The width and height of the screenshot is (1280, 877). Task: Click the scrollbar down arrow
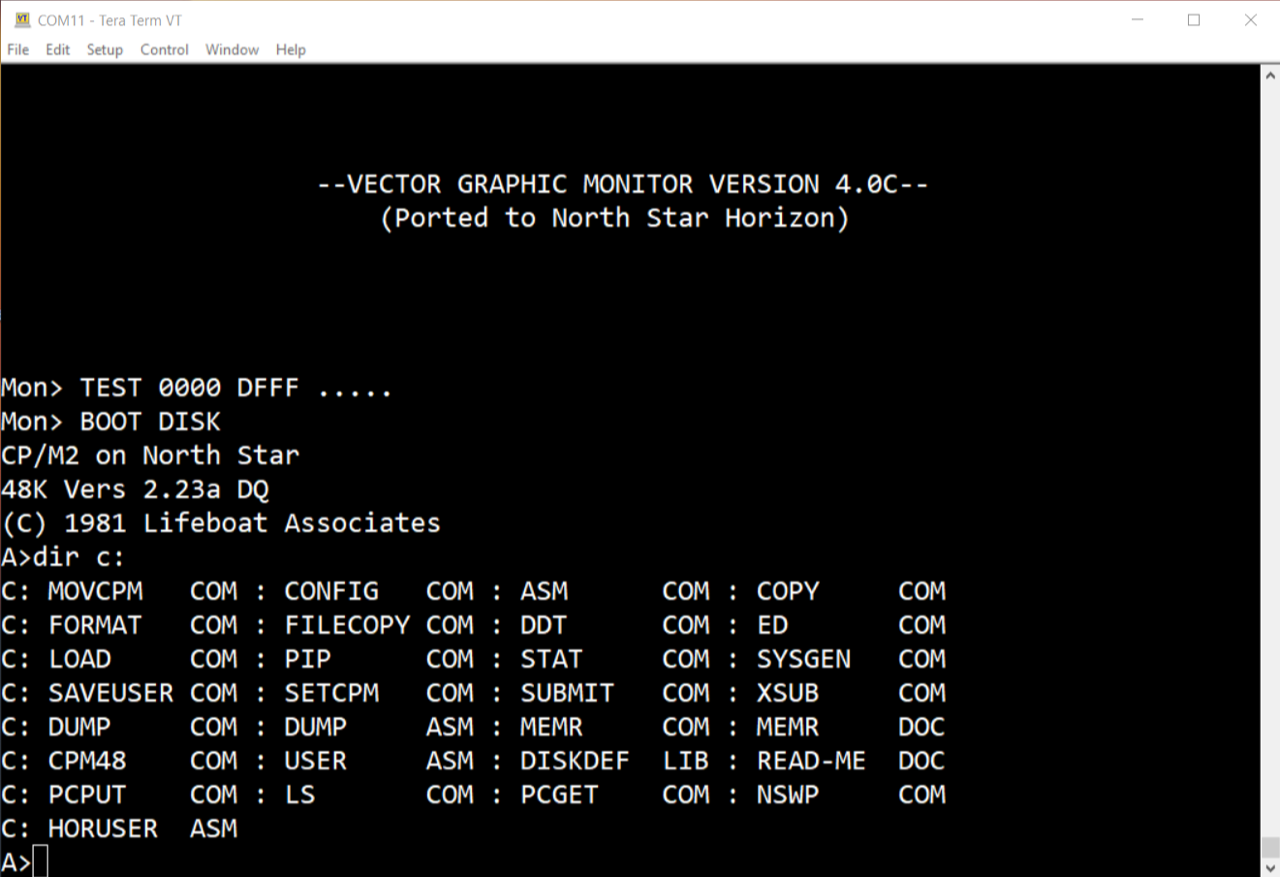(1270, 868)
